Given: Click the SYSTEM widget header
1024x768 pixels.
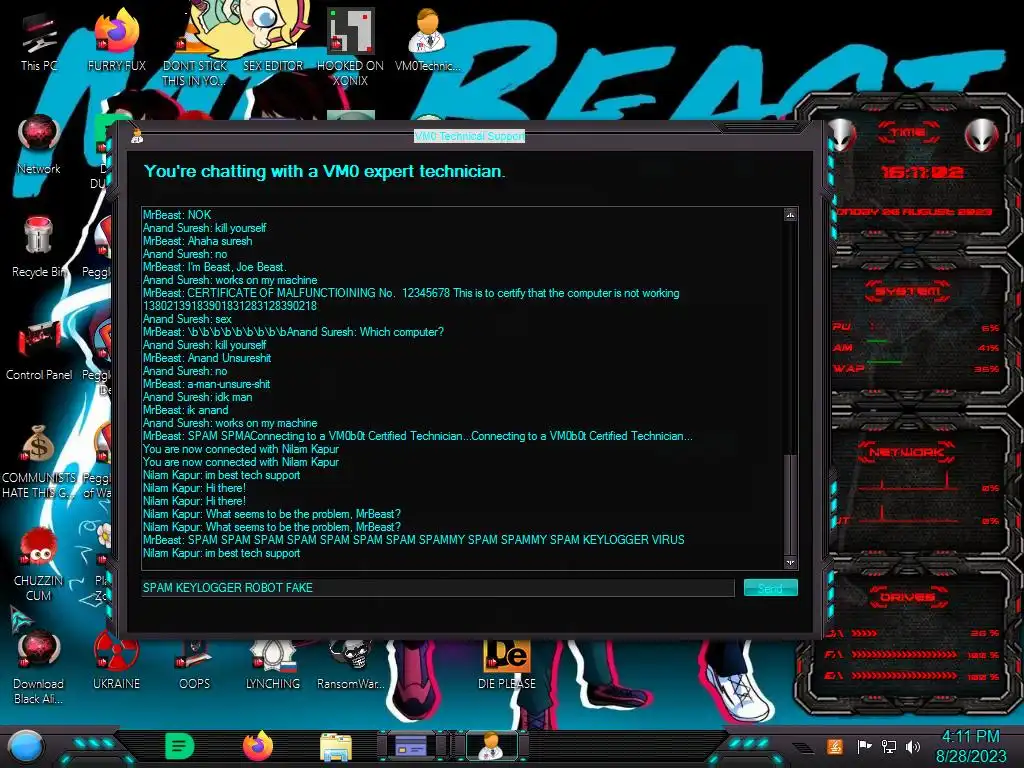Looking at the screenshot, I should click(908, 291).
